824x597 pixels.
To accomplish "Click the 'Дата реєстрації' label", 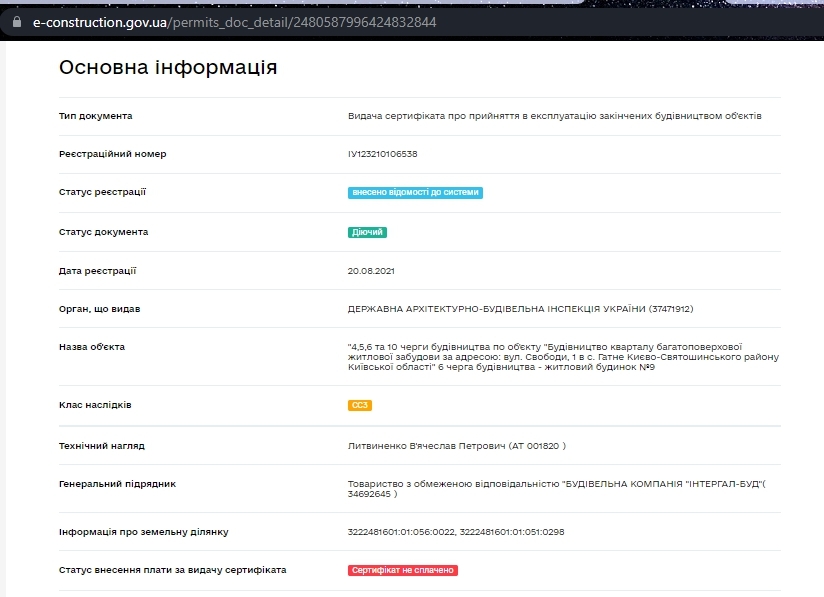I will click(x=97, y=271).
